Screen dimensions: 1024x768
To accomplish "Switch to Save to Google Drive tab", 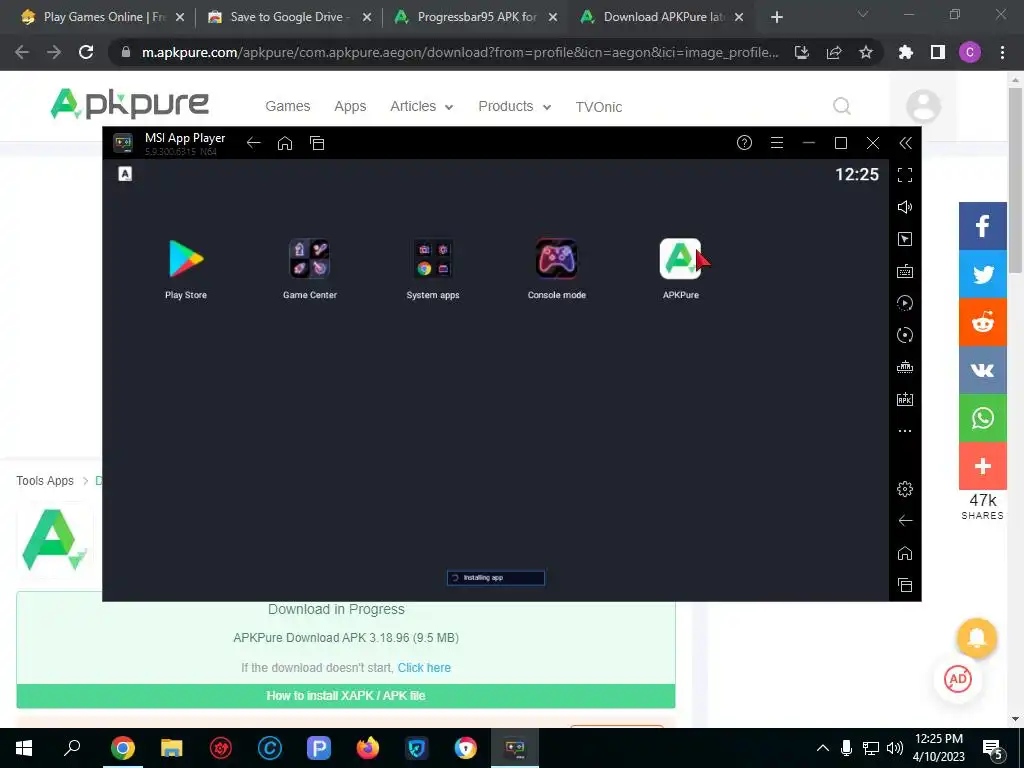I will pyautogui.click(x=289, y=17).
